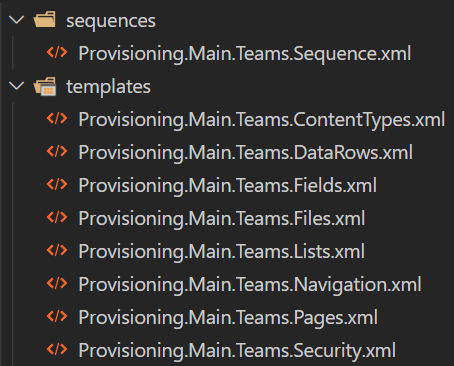Click XML icon beside Provisioning.Main.Teams.Fields.xml

(x=57, y=185)
